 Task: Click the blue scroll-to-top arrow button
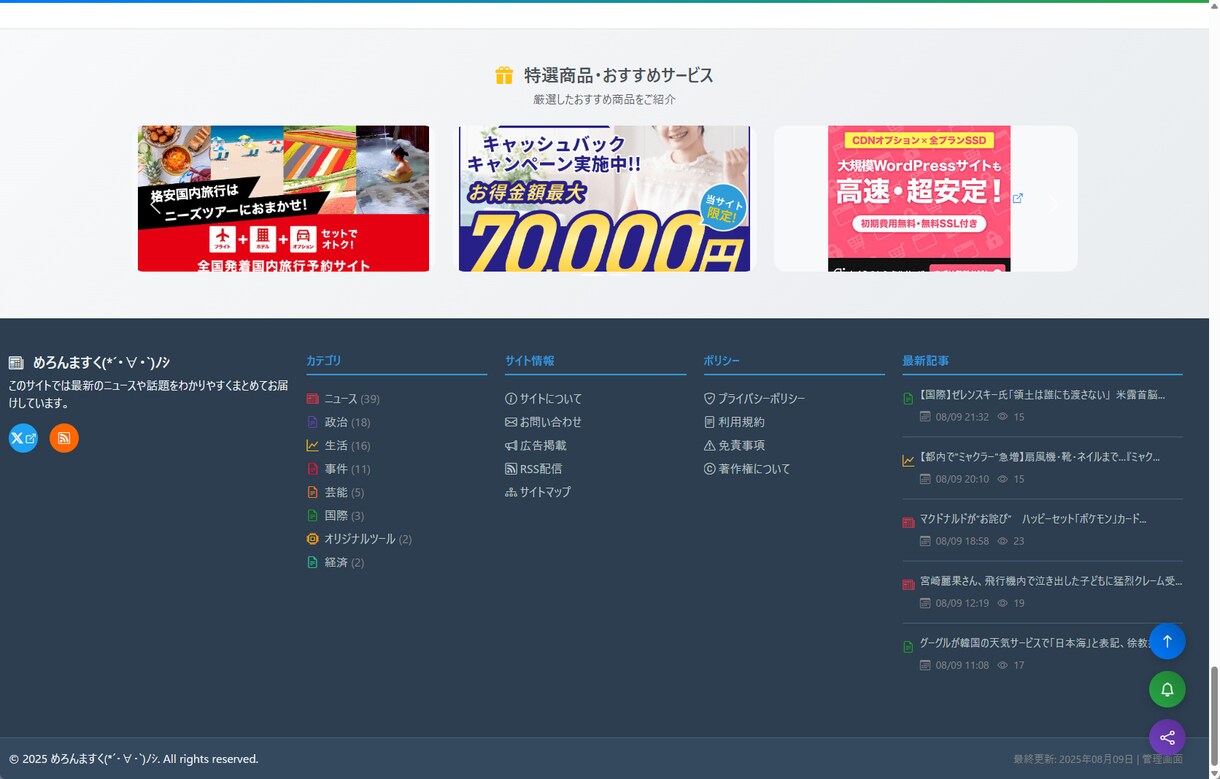pyautogui.click(x=1167, y=641)
